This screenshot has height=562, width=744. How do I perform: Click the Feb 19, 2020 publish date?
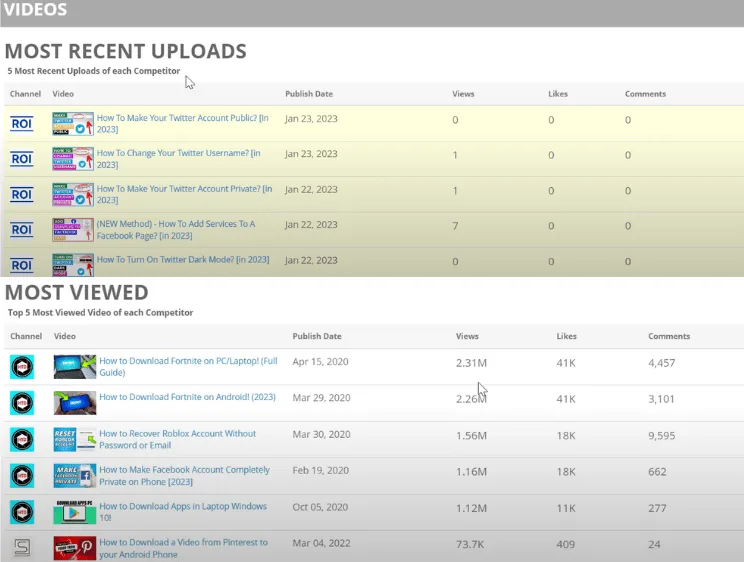320,470
